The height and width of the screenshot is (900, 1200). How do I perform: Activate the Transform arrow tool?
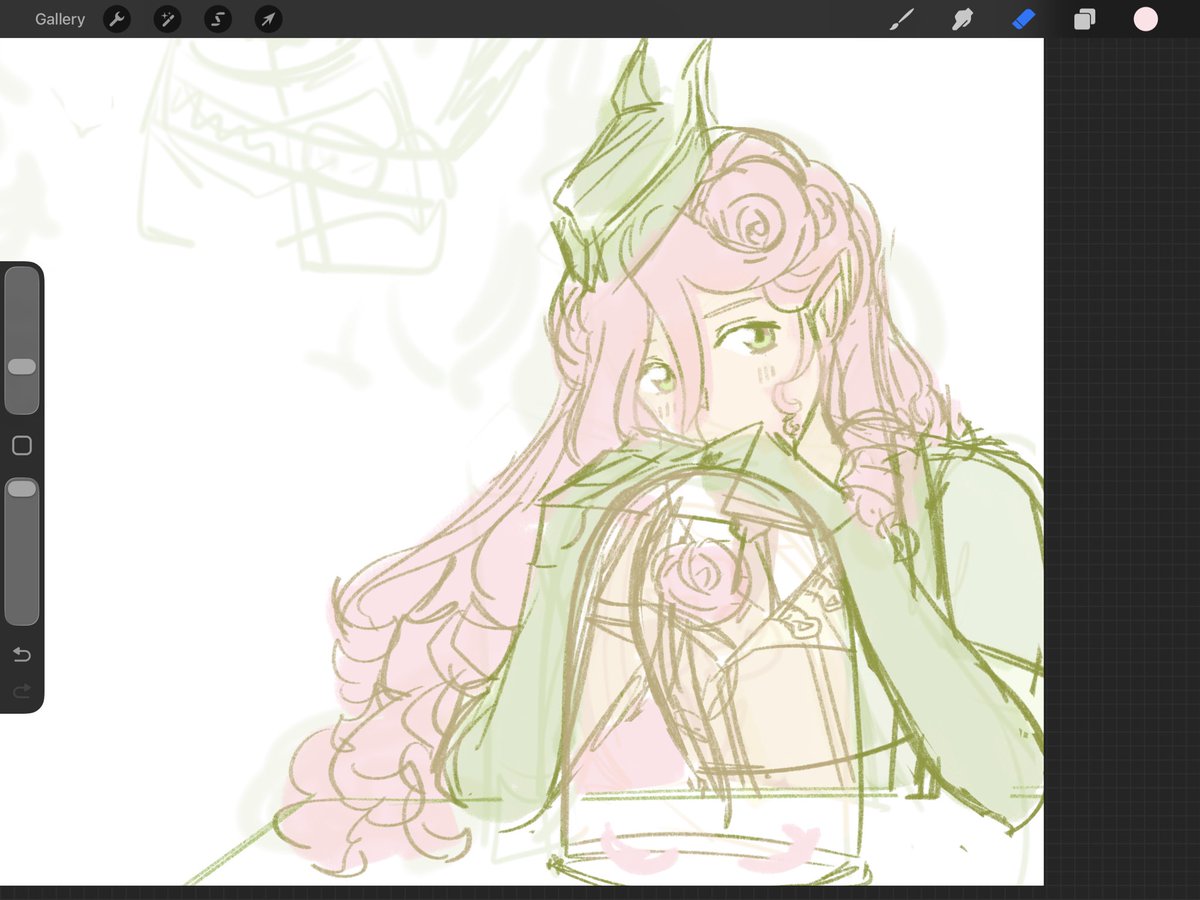pos(268,19)
